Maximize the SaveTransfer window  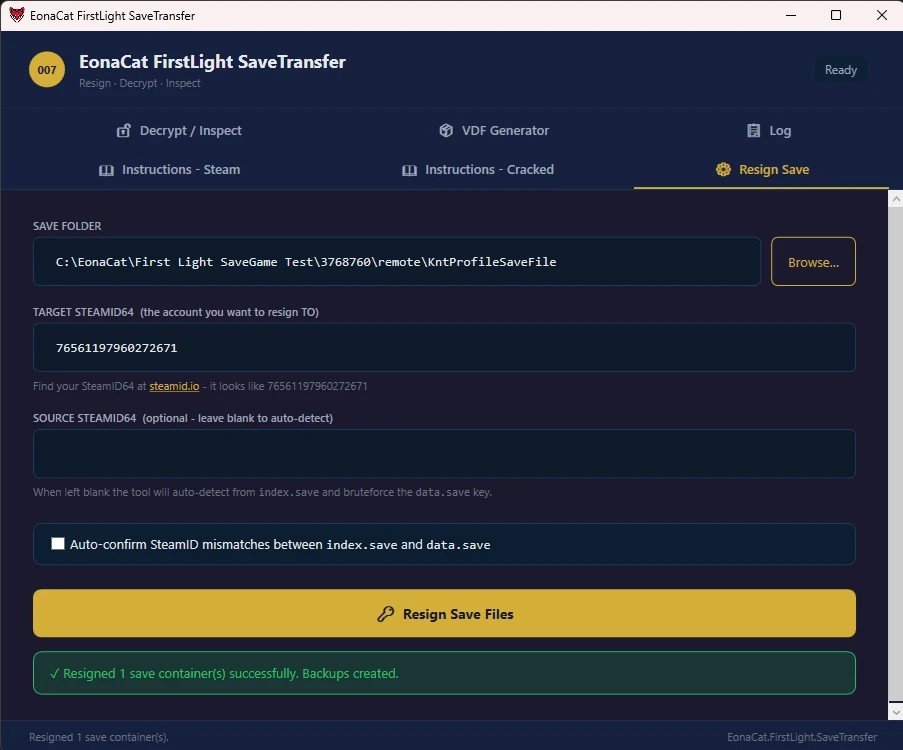pyautogui.click(x=836, y=15)
